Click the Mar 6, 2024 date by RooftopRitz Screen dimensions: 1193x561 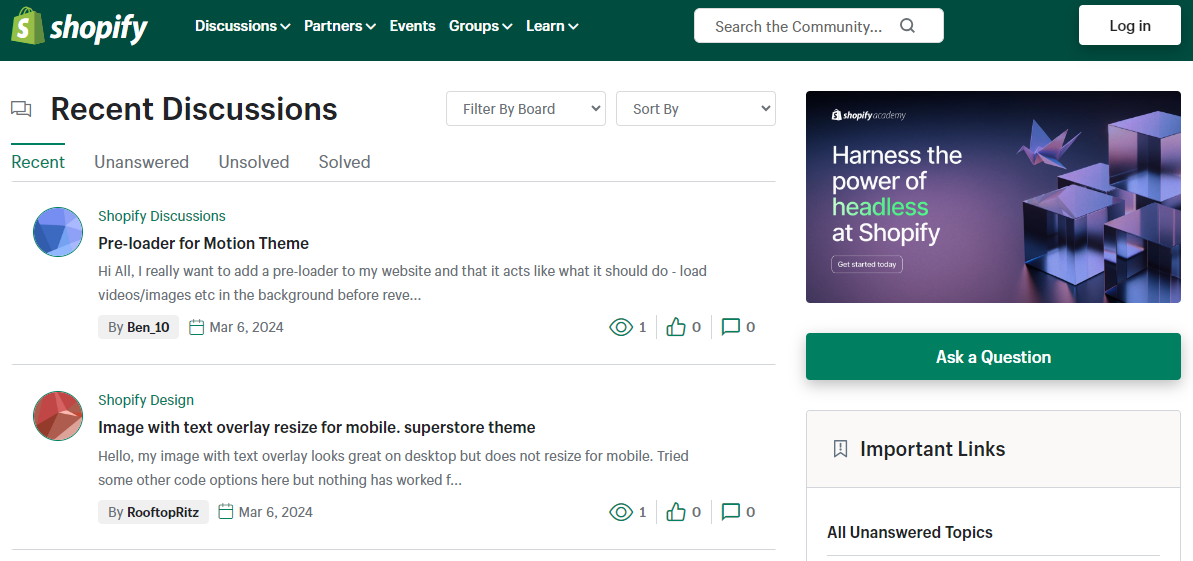tap(275, 512)
